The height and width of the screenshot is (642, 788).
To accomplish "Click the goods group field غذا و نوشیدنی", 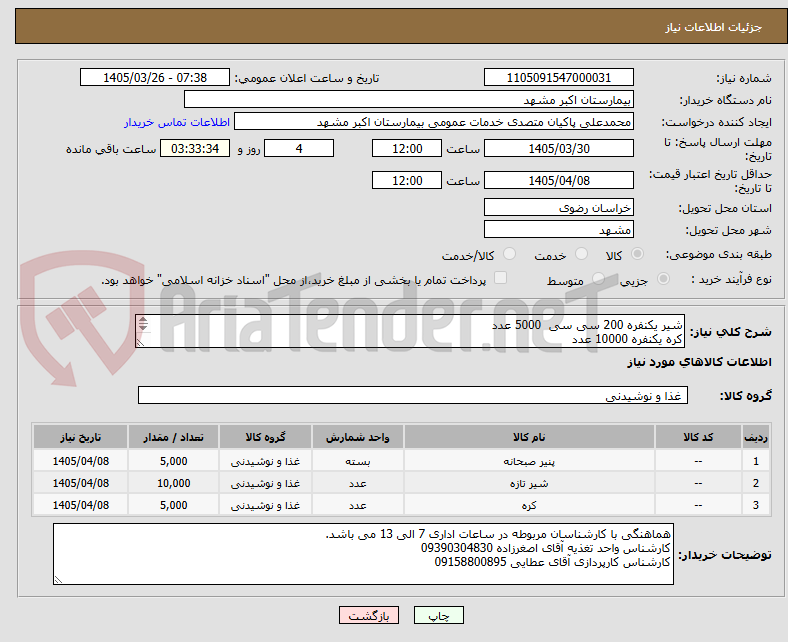I will 413,396.
